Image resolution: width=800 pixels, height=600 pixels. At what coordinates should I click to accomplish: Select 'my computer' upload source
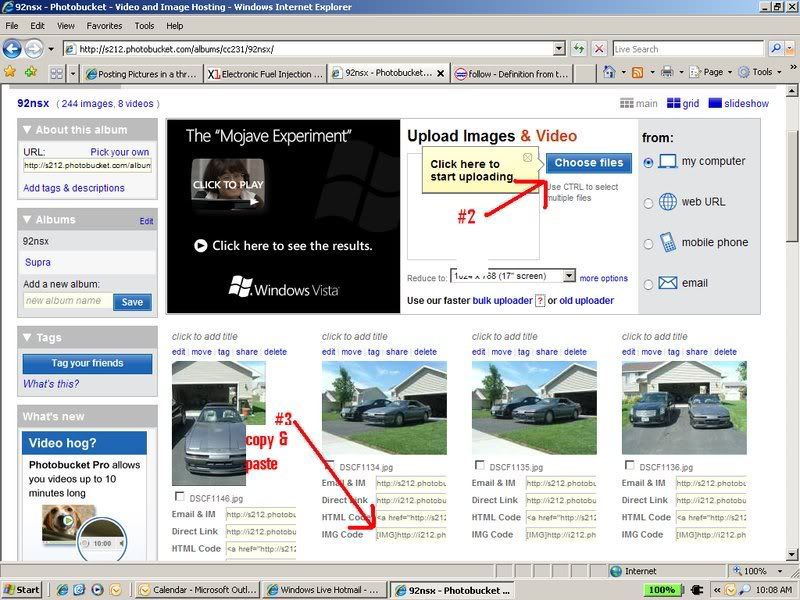click(648, 163)
